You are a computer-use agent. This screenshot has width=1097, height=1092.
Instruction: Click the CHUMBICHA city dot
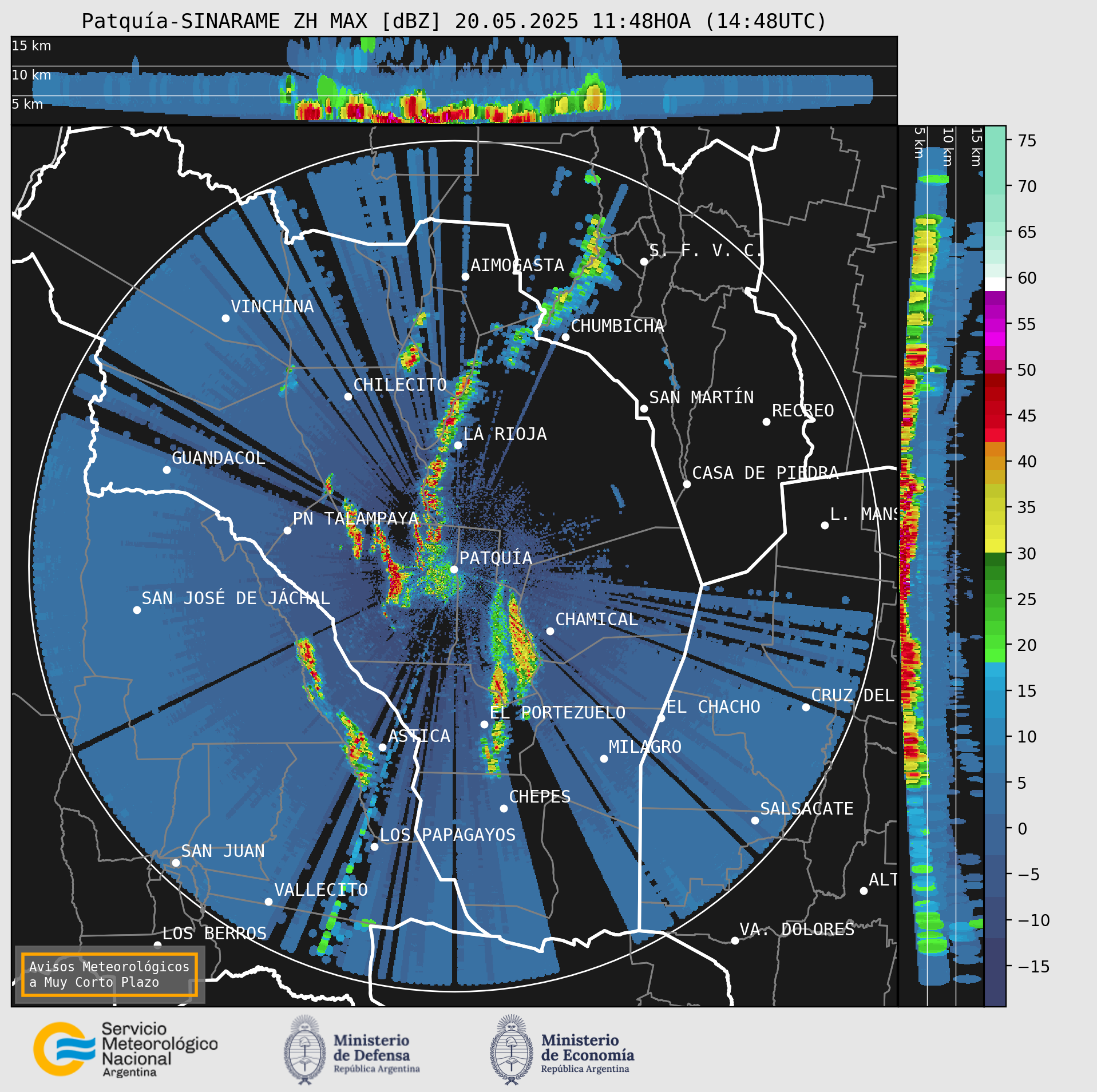[565, 337]
